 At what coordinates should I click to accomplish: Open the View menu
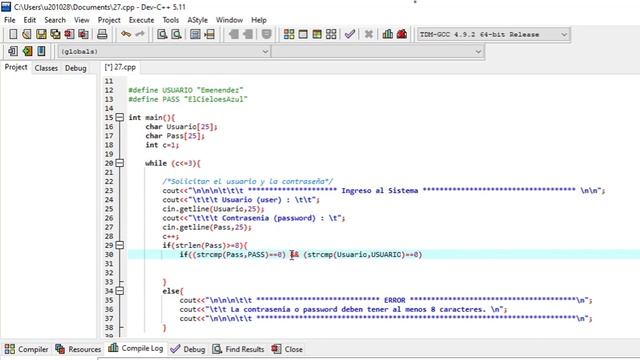pyautogui.click(x=82, y=20)
